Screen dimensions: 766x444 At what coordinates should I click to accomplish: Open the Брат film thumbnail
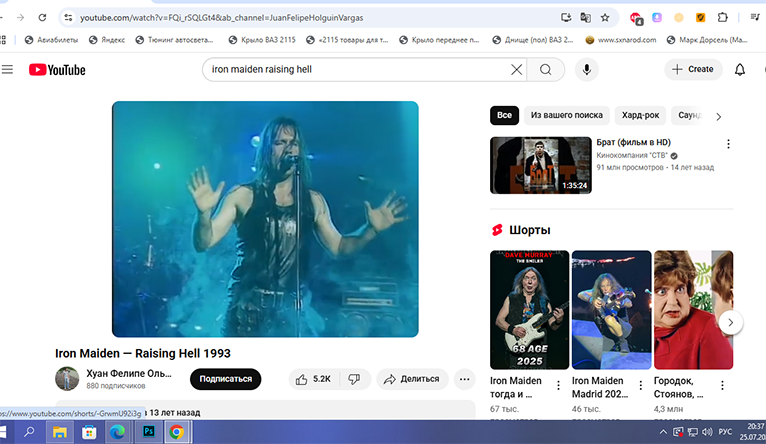coord(540,165)
